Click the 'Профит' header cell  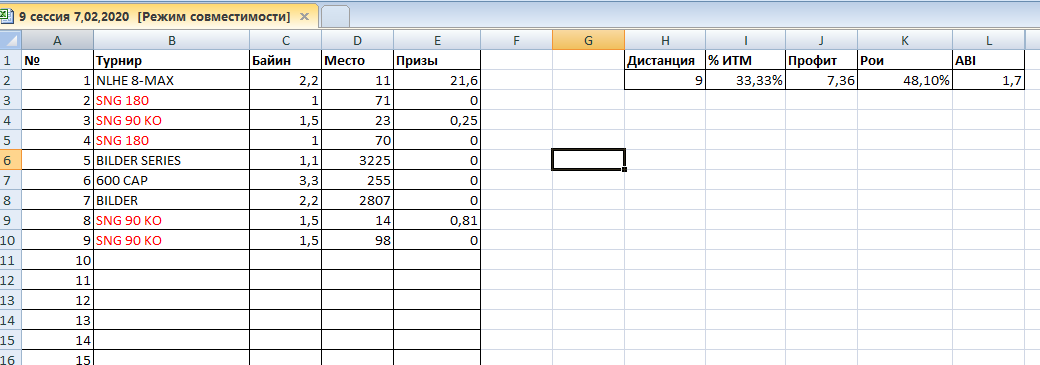[822, 61]
